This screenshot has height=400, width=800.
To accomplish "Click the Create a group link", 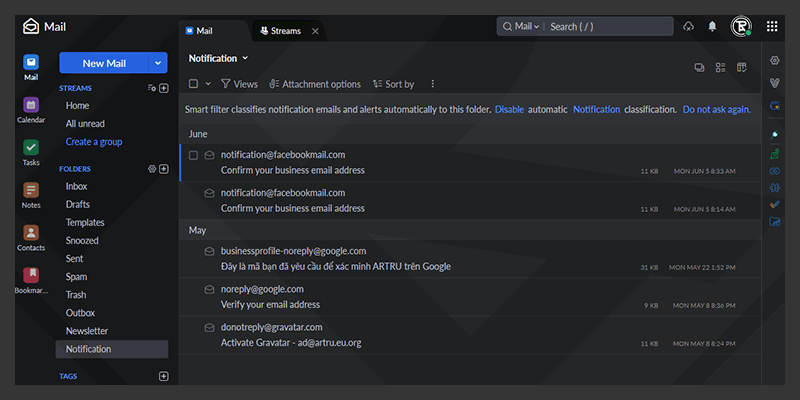I will point(94,142).
